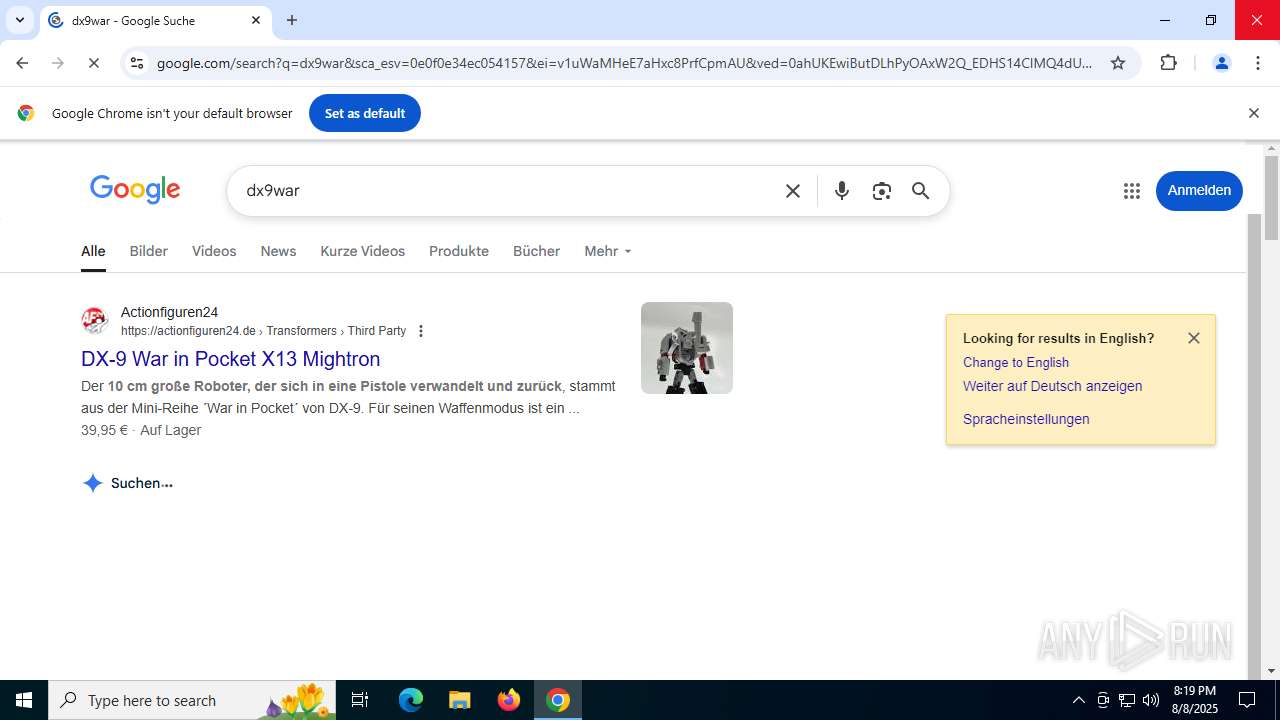Switch to News tab
Image resolution: width=1280 pixels, height=720 pixels.
coord(278,251)
